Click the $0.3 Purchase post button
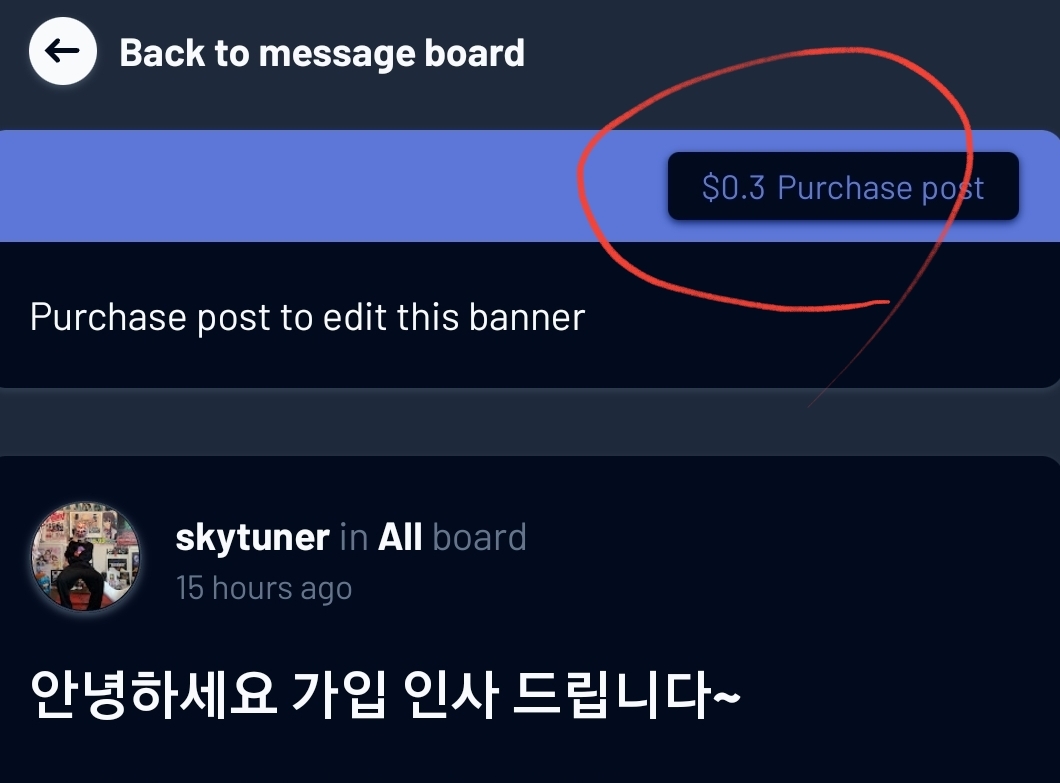 pos(843,186)
